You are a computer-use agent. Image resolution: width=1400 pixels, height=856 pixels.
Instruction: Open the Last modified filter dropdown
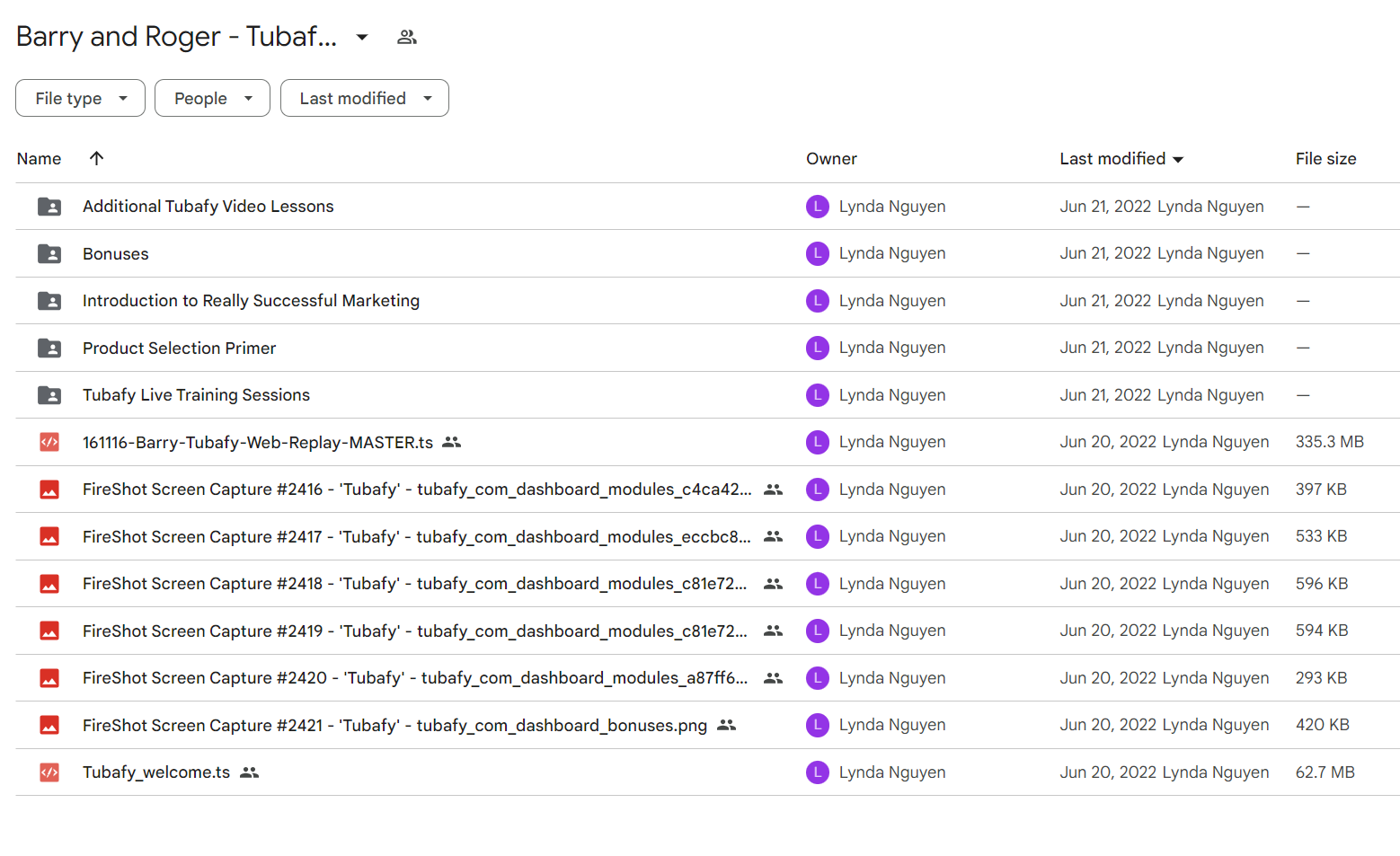(364, 98)
